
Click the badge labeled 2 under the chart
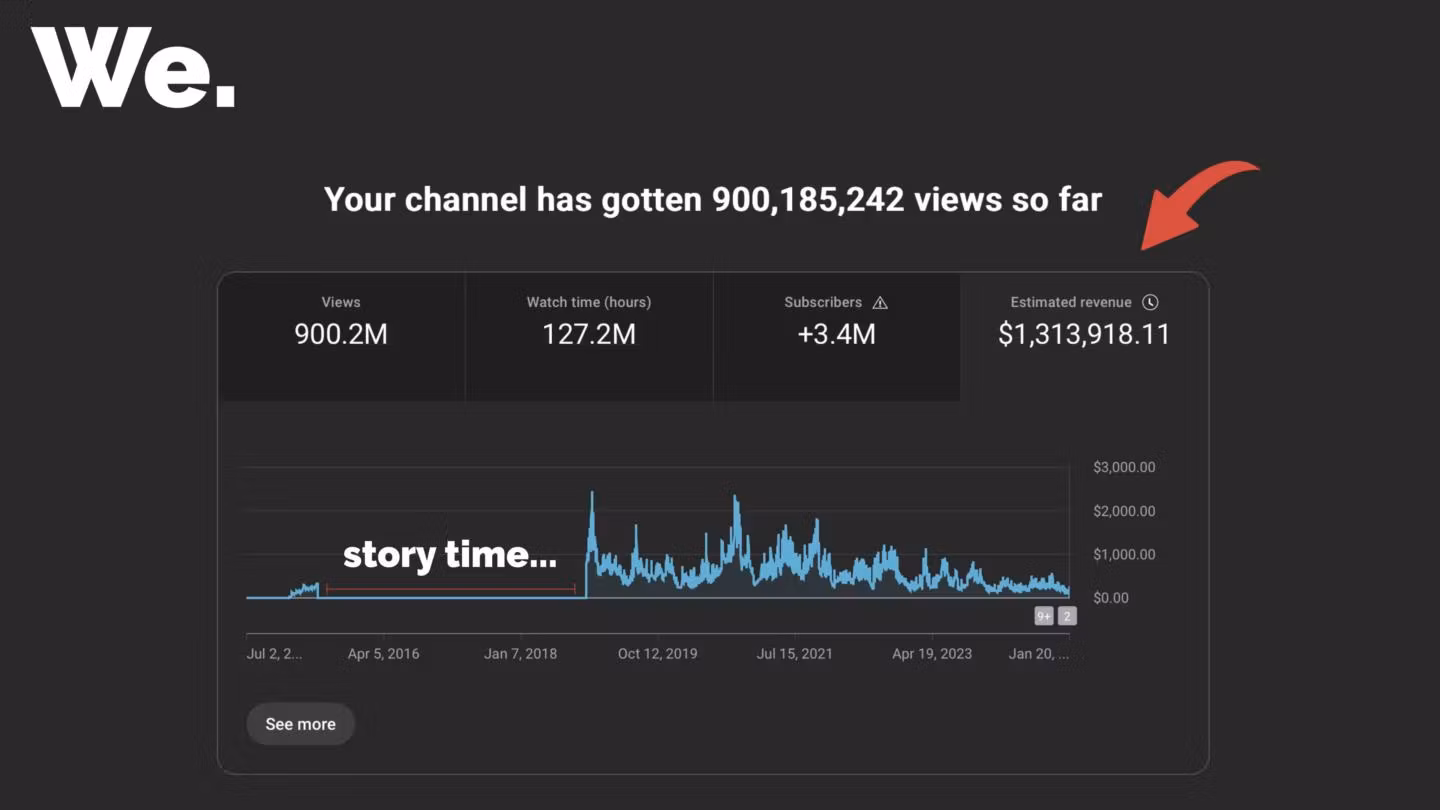(x=1067, y=616)
